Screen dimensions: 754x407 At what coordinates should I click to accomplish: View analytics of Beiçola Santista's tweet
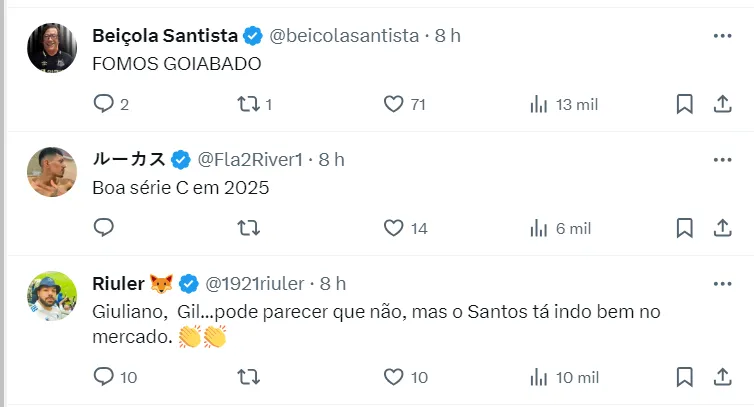click(x=539, y=103)
